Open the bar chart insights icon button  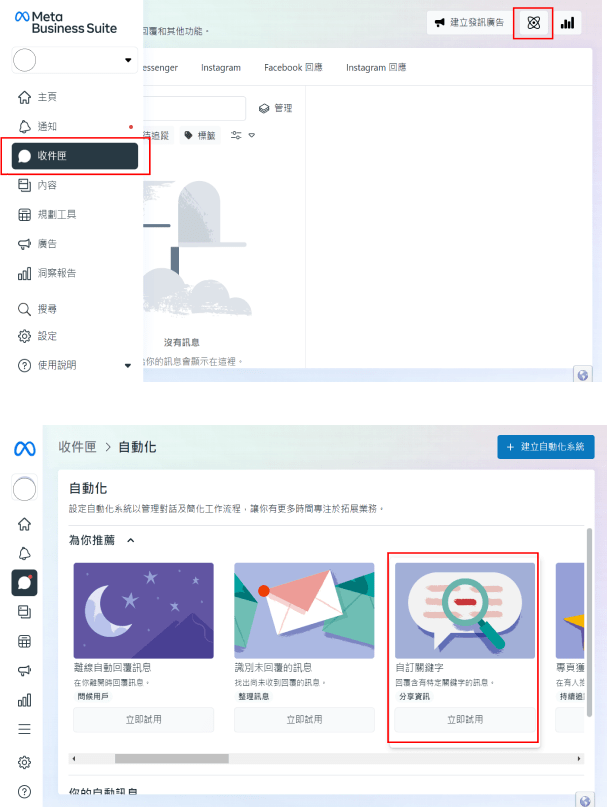[x=567, y=23]
